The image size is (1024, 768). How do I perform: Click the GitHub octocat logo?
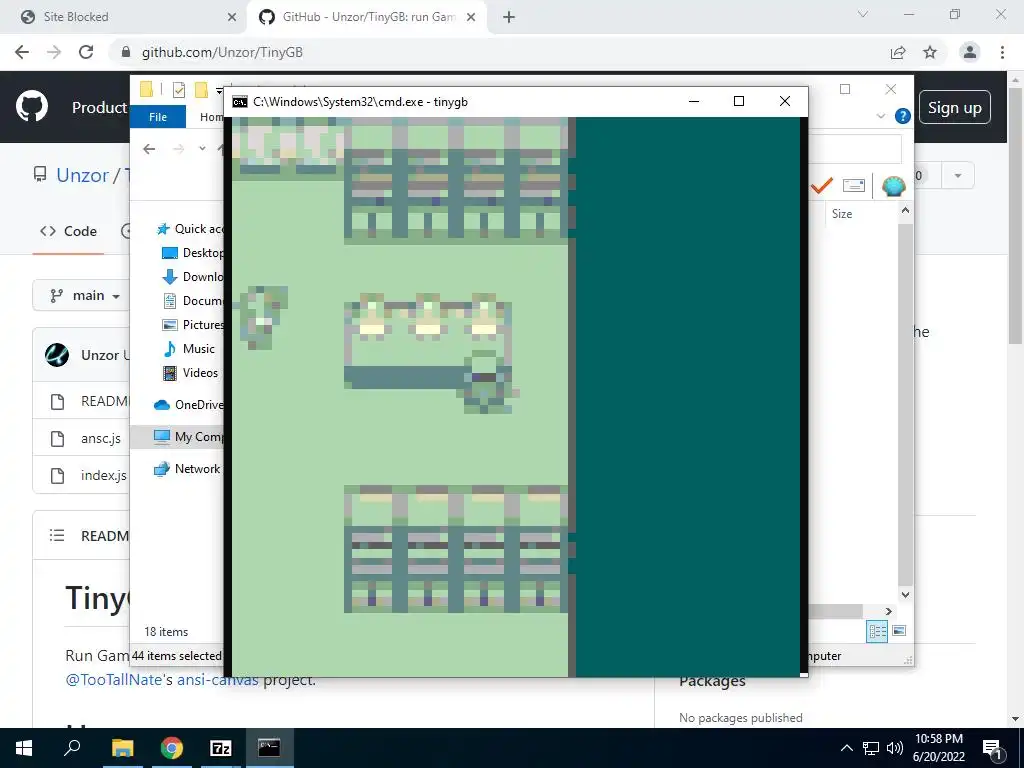[x=31, y=106]
